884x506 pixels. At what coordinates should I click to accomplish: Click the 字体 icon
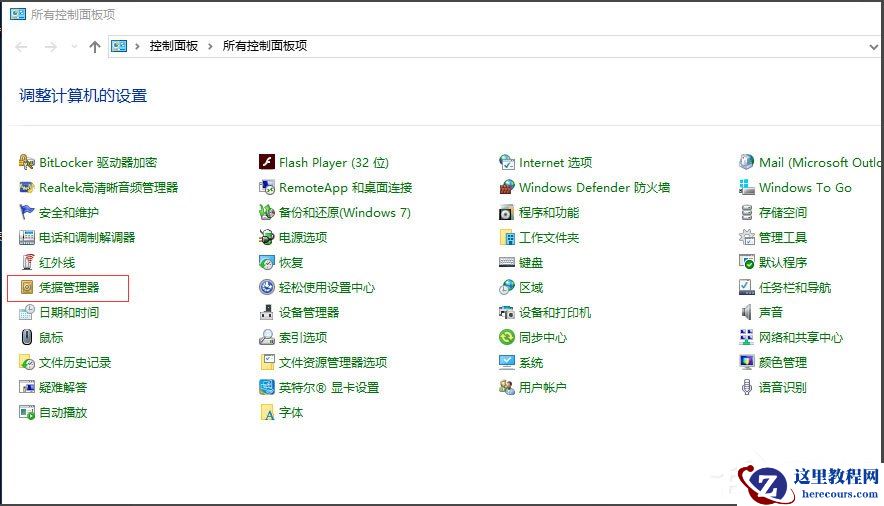point(267,412)
